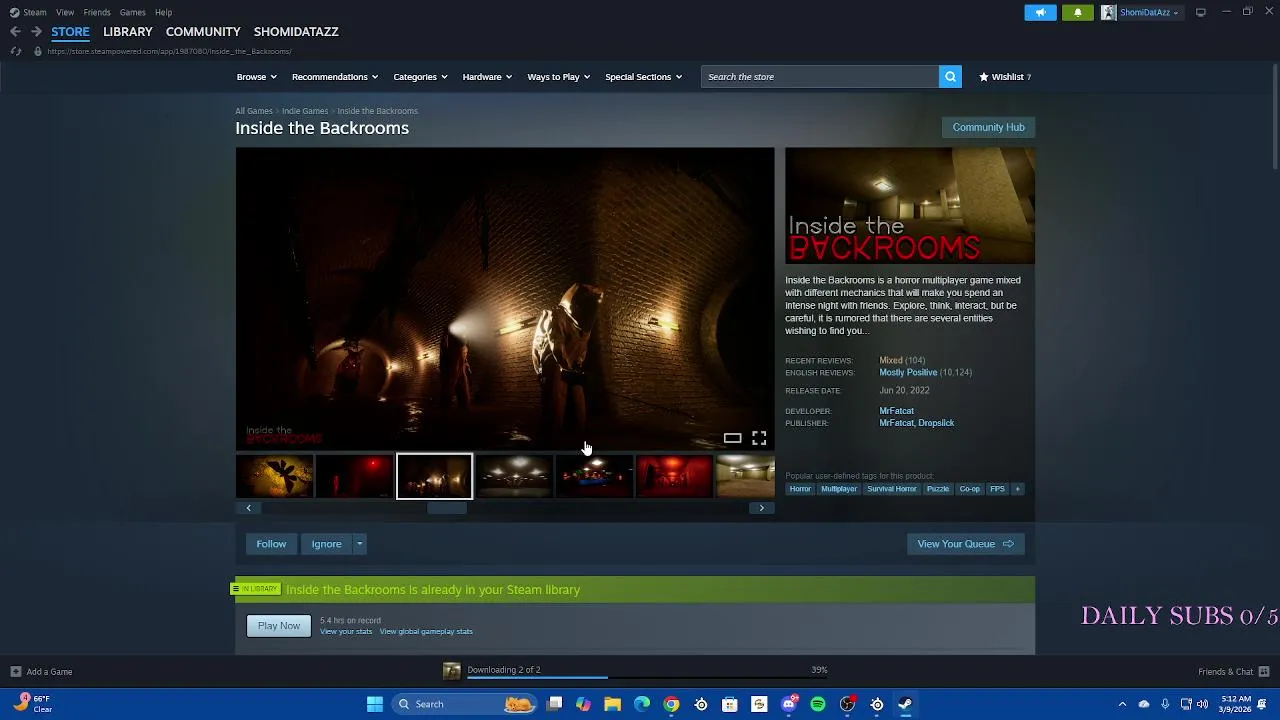Click View Your Queue button
The height and width of the screenshot is (720, 1280).
pyautogui.click(x=965, y=544)
